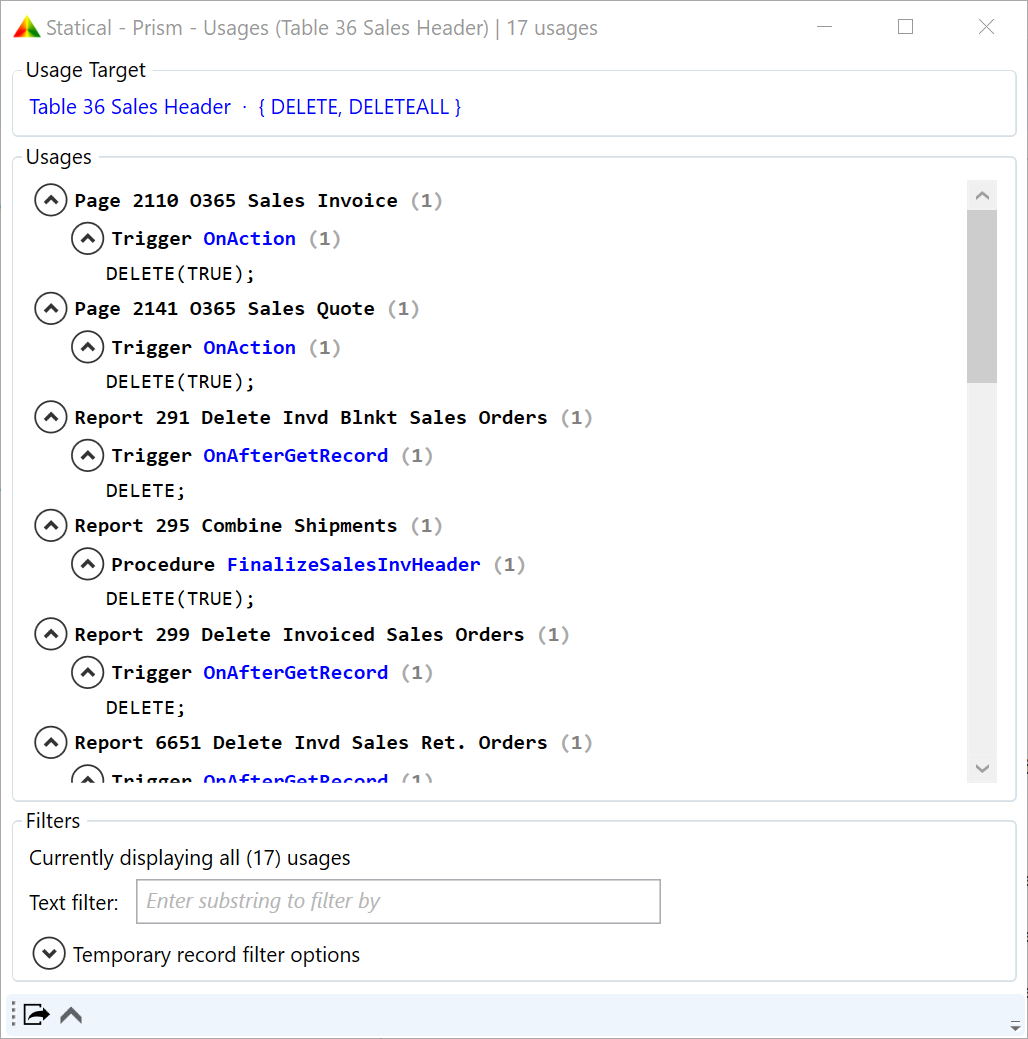Collapse the FinalizeSalesInvHeader procedure node
Image resolution: width=1028 pixels, height=1039 pixels.
[87, 565]
